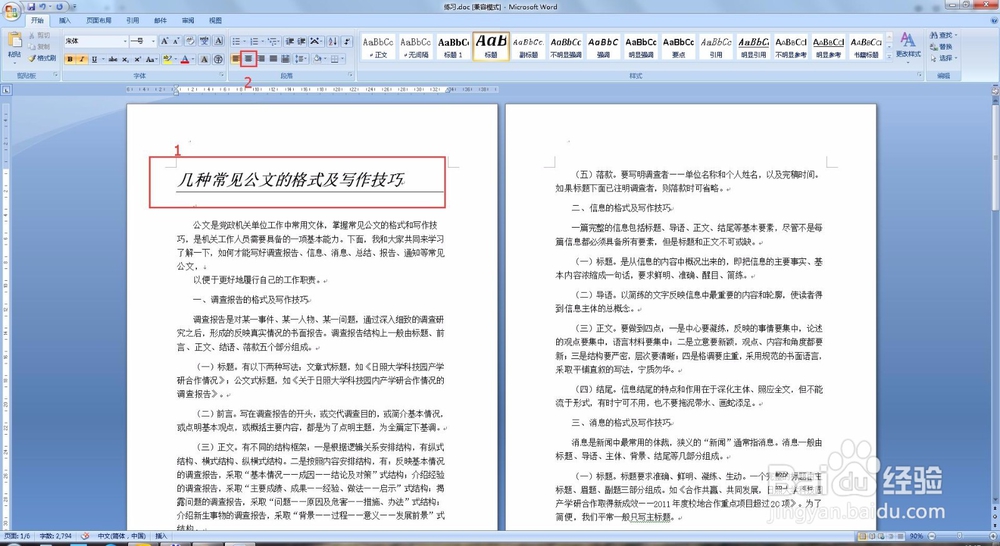The height and width of the screenshot is (546, 1000).
Task: Toggle left paragraph alignment
Action: (x=236, y=59)
